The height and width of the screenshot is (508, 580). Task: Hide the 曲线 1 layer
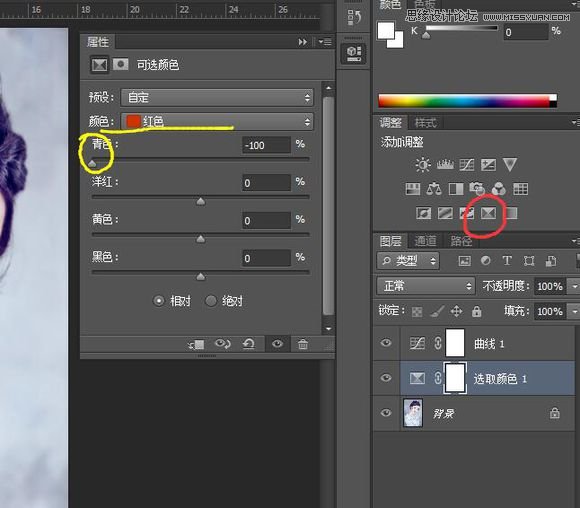pyautogui.click(x=386, y=343)
